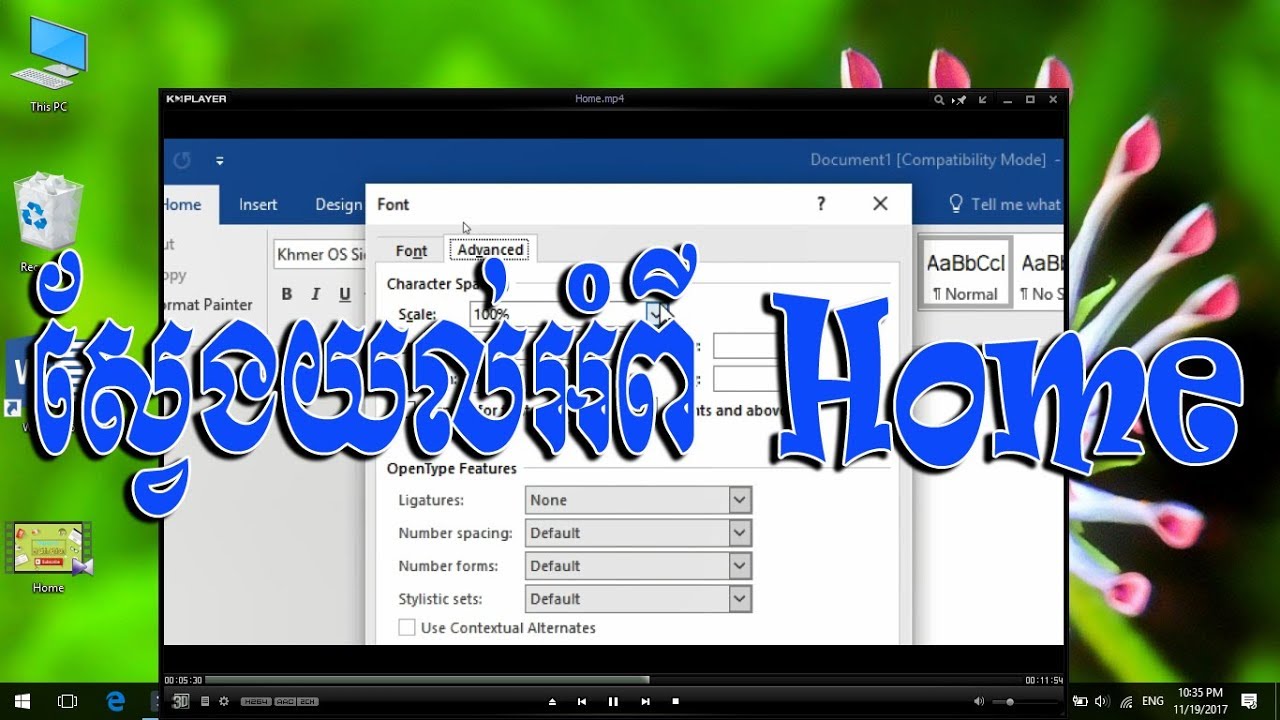Launch Microsoft Edge from the taskbar
Viewport: 1280px width, 720px height.
(x=116, y=702)
